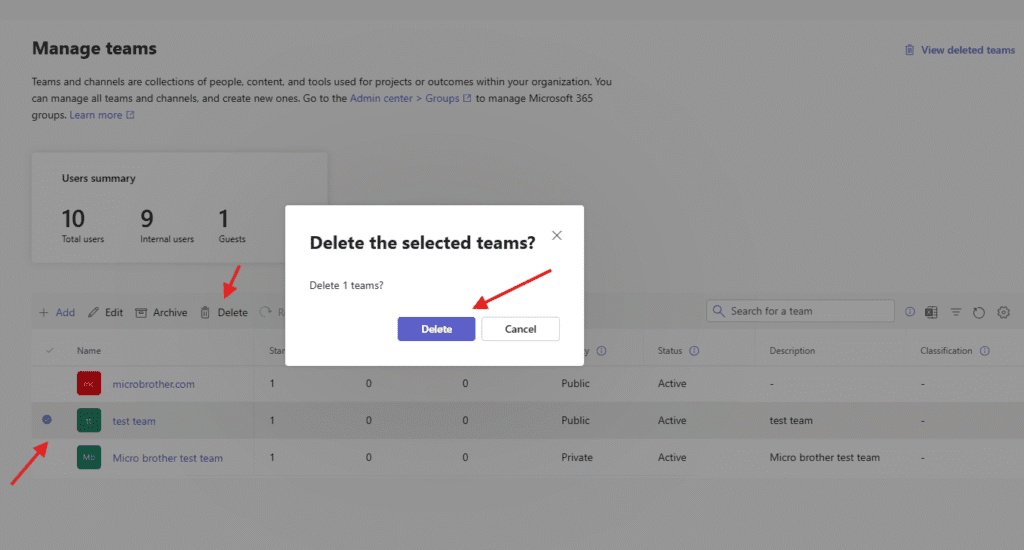The width and height of the screenshot is (1024, 550).
Task: Open the settings gear for the table
Action: 1003,312
